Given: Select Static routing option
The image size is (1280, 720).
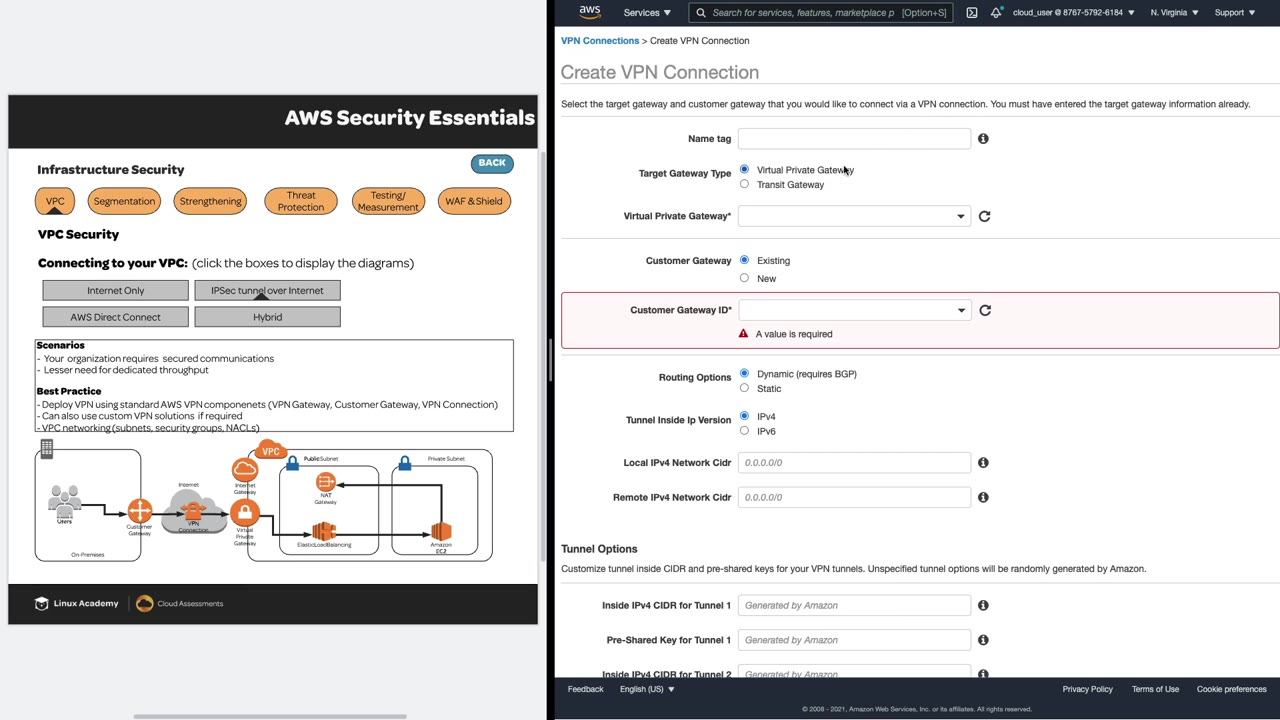Looking at the screenshot, I should pos(744,388).
